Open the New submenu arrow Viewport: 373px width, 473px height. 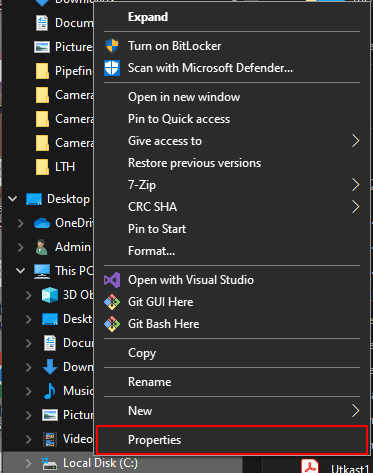tap(356, 411)
